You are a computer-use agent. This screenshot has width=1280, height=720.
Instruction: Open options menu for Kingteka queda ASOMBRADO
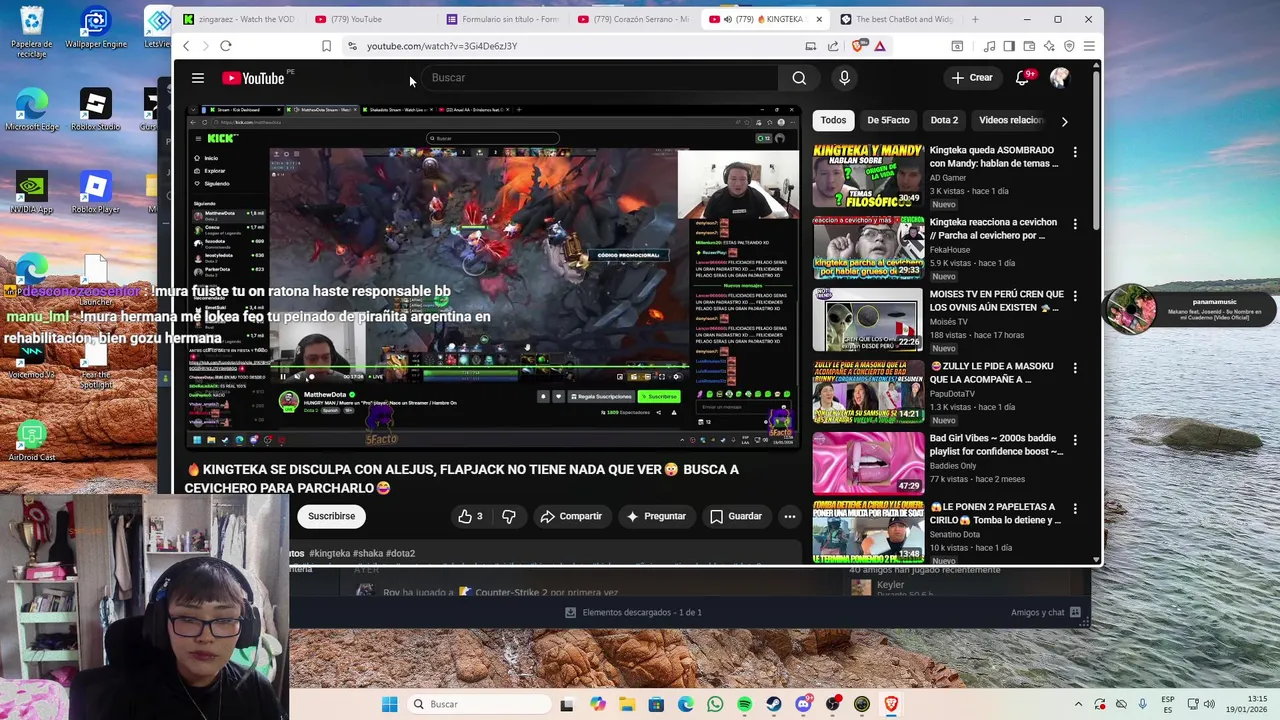tap(1075, 152)
